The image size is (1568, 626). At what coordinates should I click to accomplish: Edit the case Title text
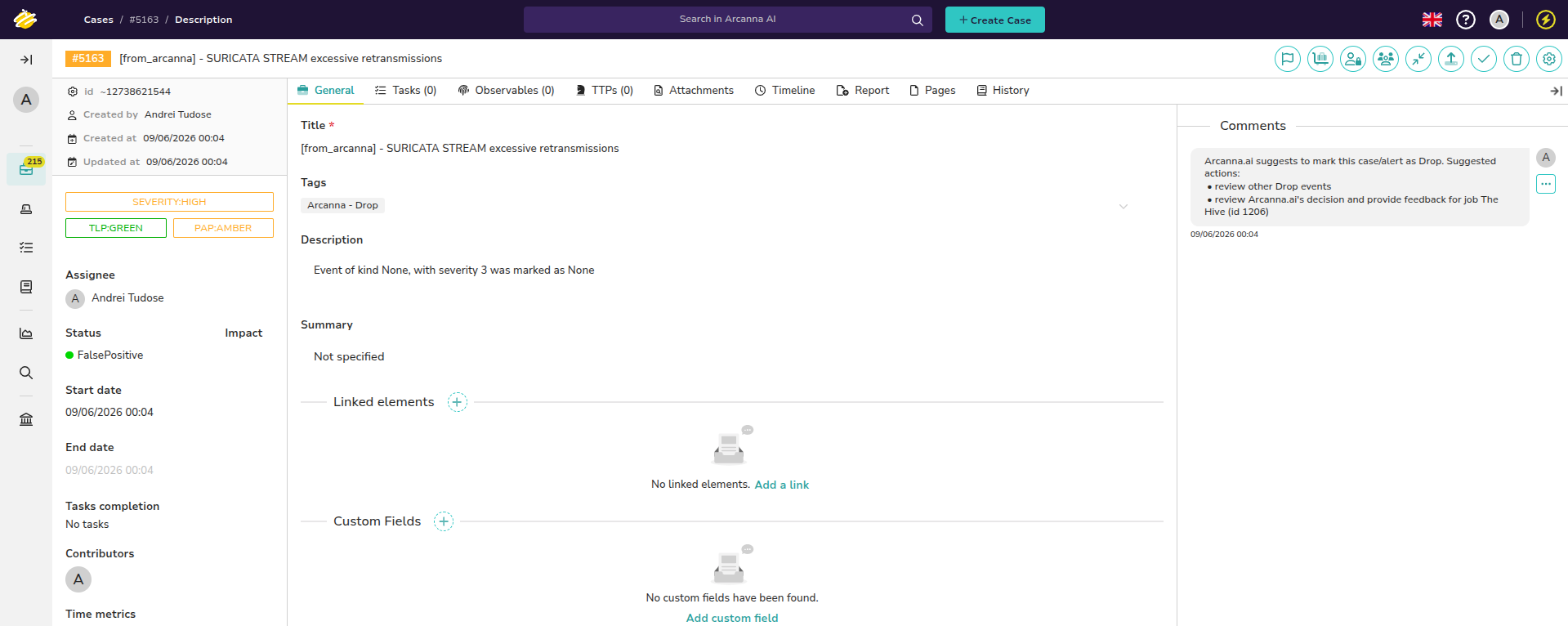[x=460, y=149]
